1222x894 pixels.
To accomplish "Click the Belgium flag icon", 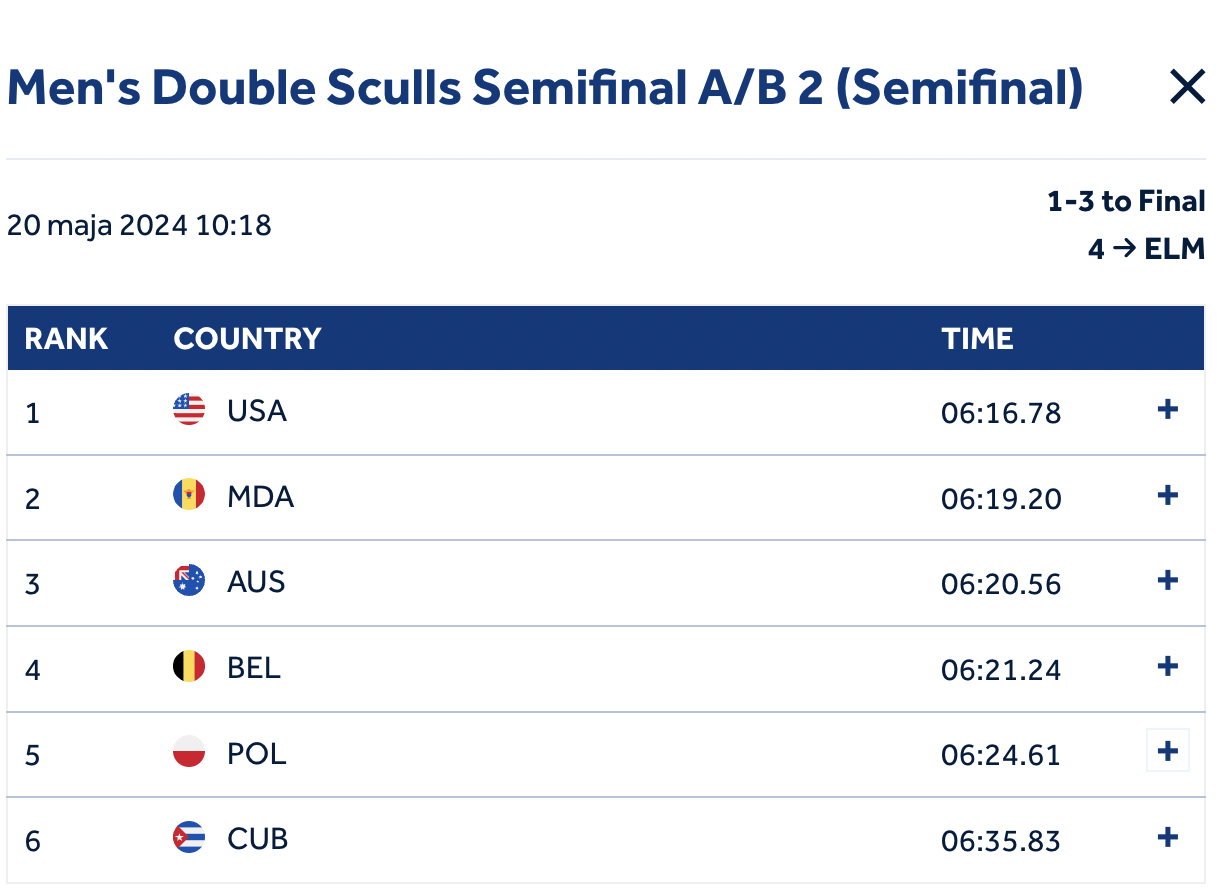I will [189, 667].
